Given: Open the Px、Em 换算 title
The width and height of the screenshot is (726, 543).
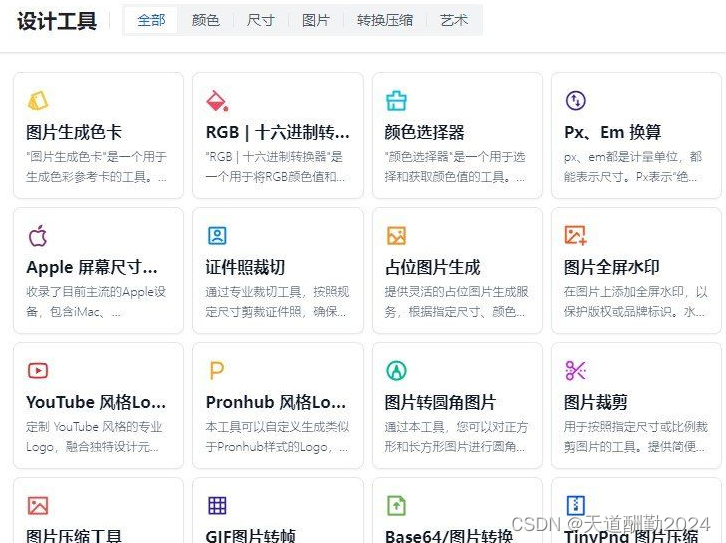Looking at the screenshot, I should (613, 132).
